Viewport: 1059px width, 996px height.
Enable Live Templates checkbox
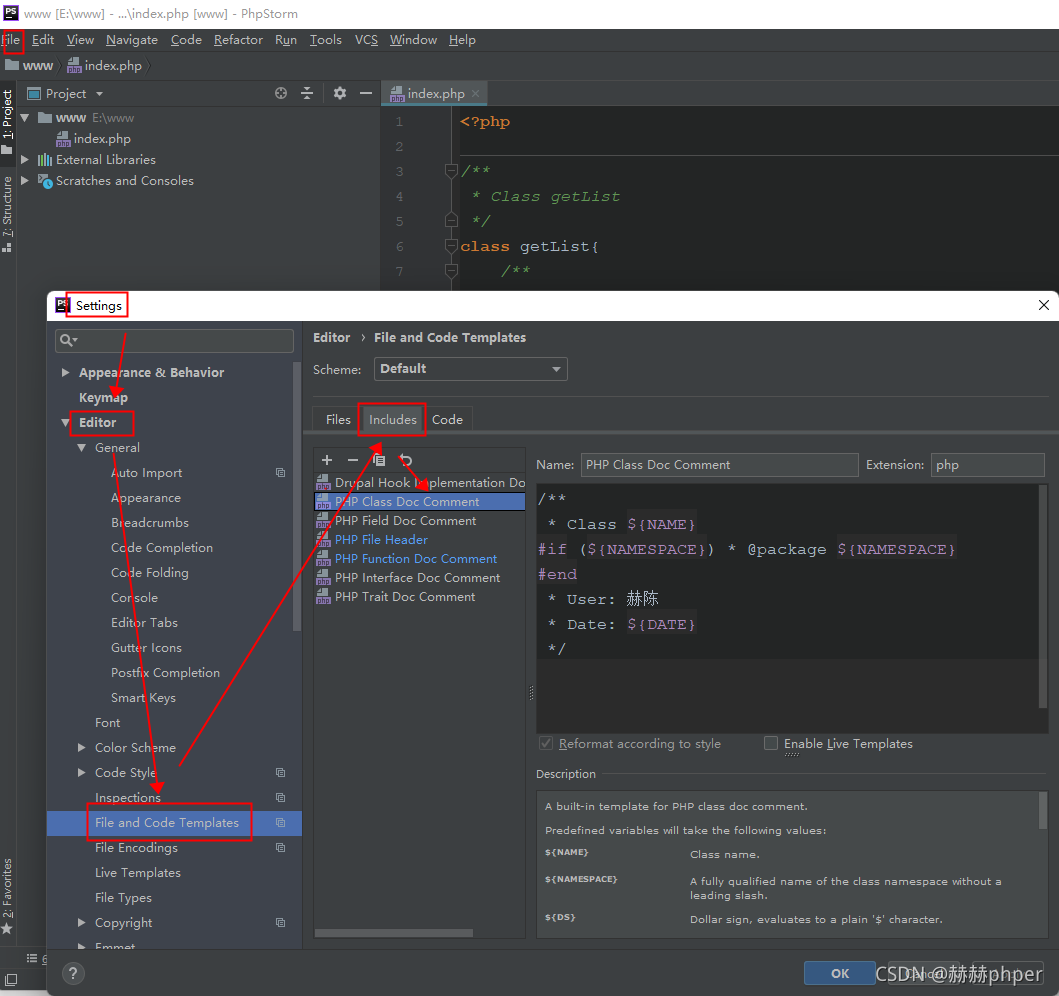coord(771,743)
